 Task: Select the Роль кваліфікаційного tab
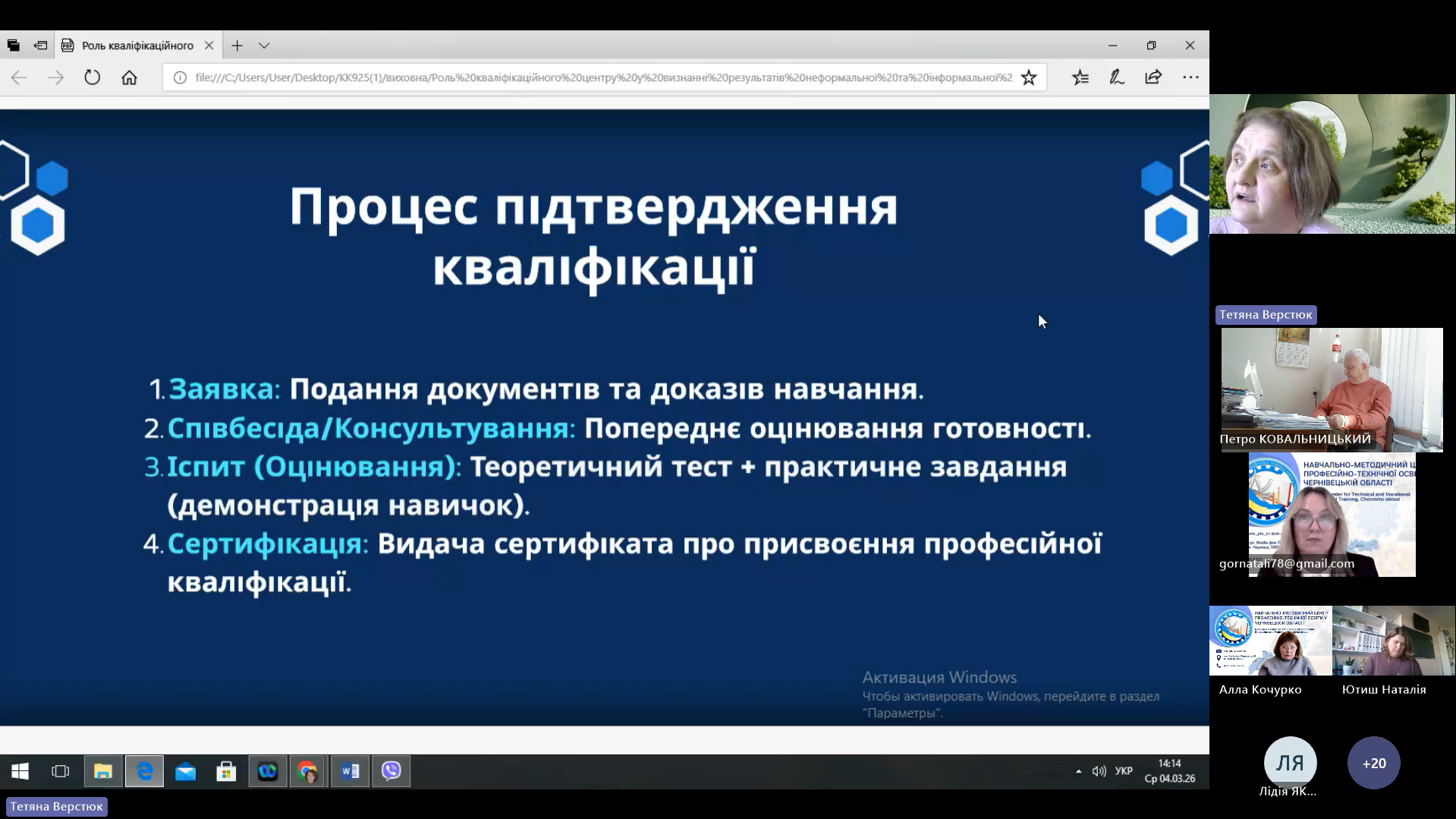(x=137, y=46)
